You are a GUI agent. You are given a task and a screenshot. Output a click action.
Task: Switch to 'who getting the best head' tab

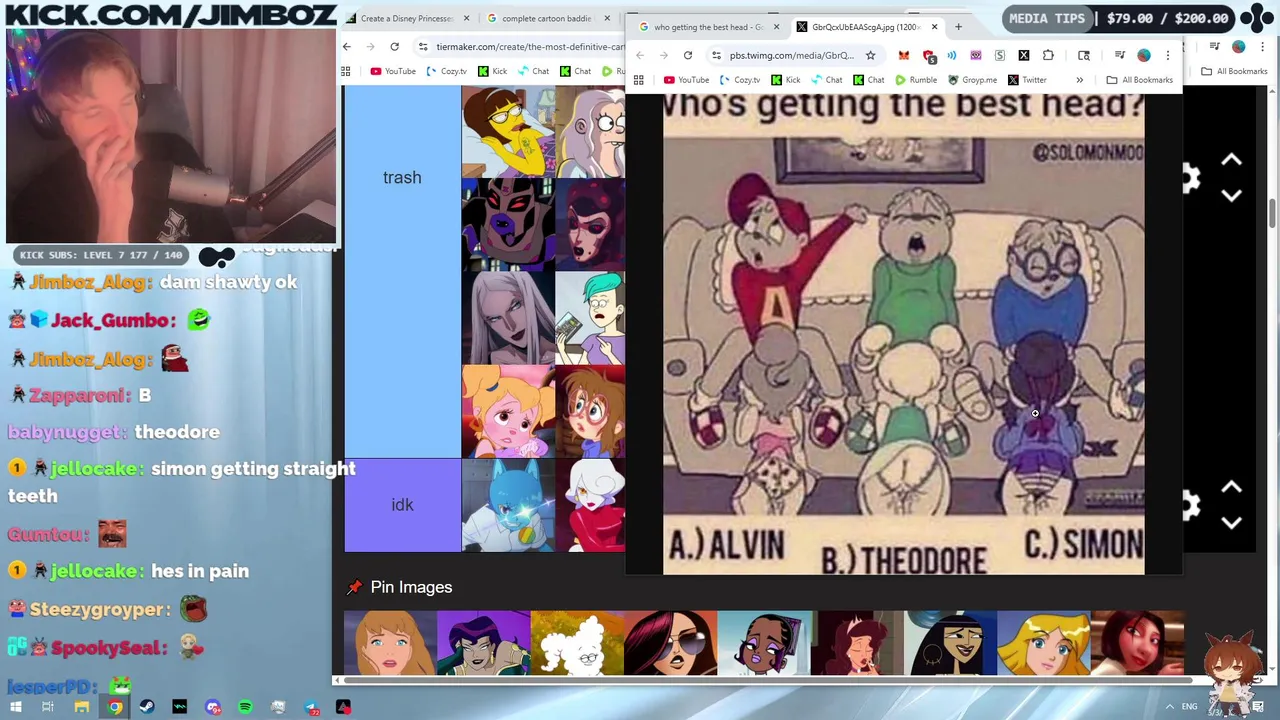[x=708, y=27]
